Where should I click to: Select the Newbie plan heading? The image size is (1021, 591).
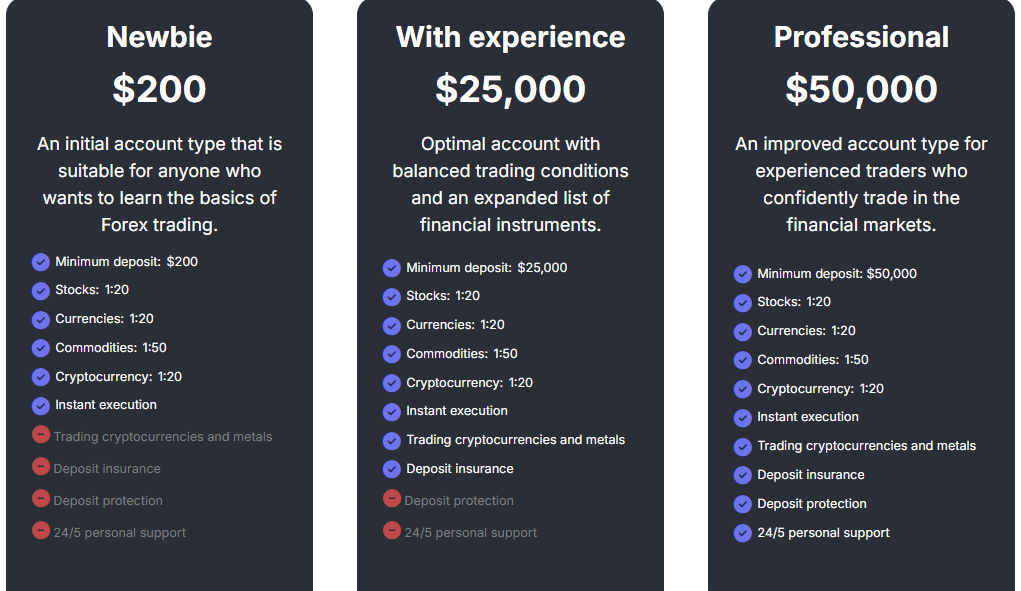pos(160,37)
